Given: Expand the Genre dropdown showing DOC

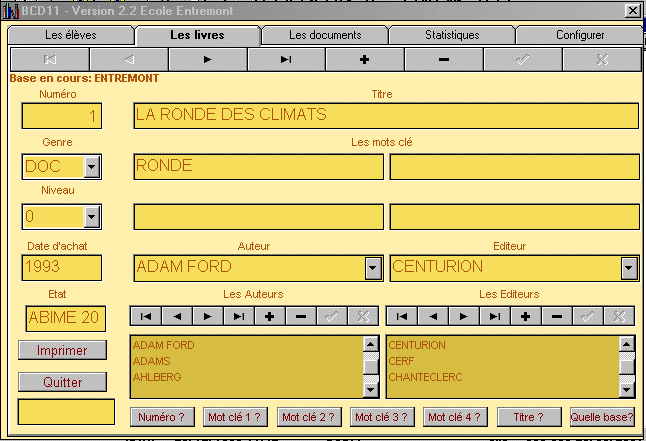Looking at the screenshot, I should 92,166.
